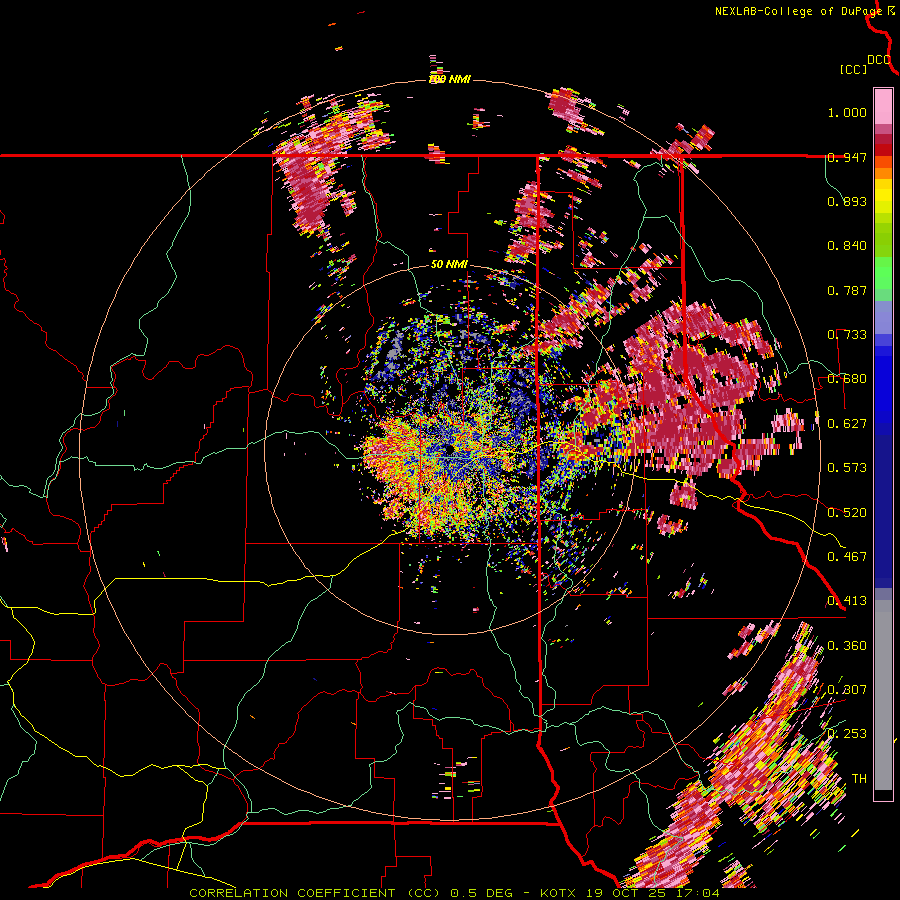Click the 17:04 timestamp

tap(698, 893)
